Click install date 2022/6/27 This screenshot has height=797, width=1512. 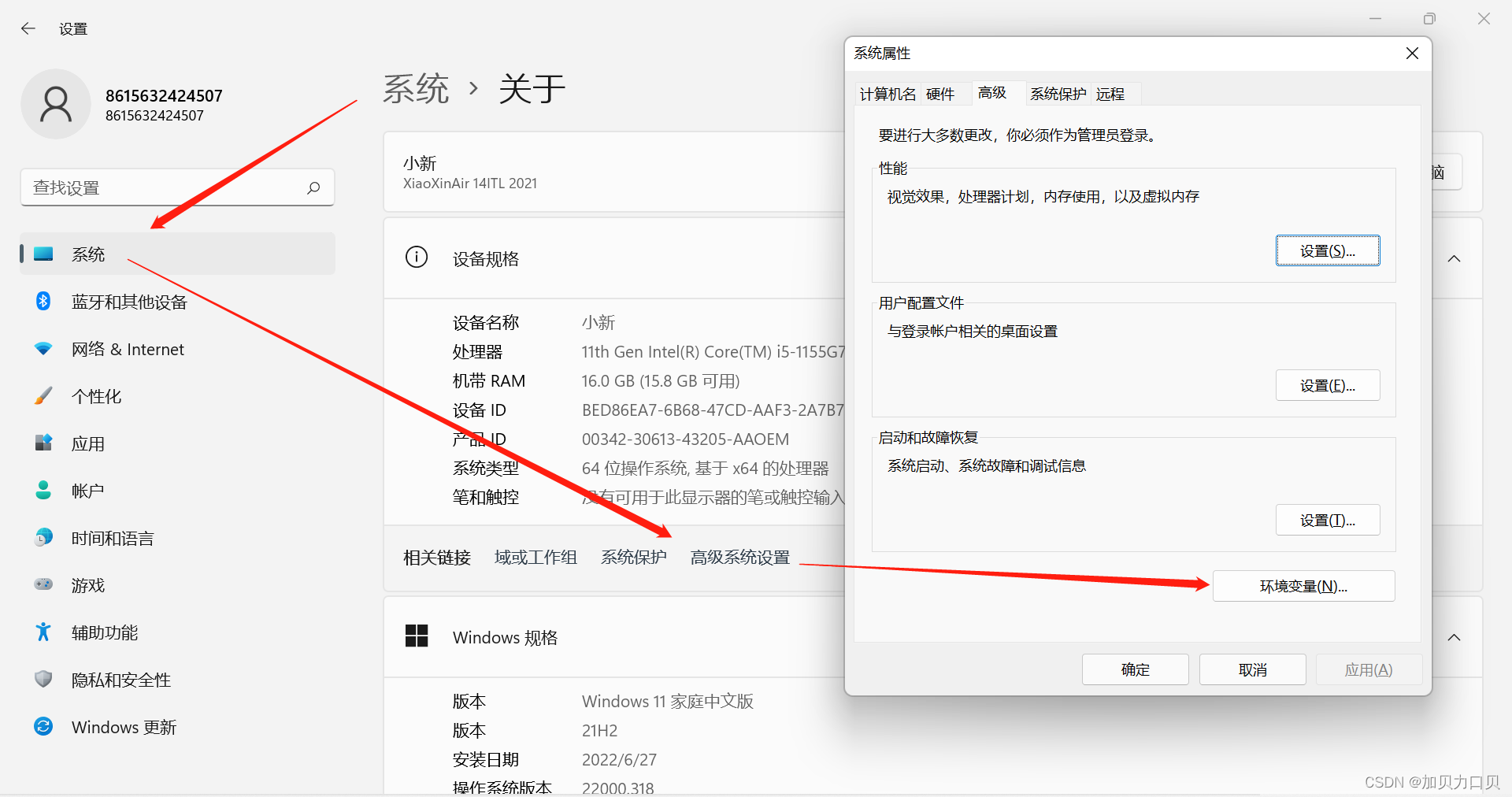pyautogui.click(x=619, y=760)
